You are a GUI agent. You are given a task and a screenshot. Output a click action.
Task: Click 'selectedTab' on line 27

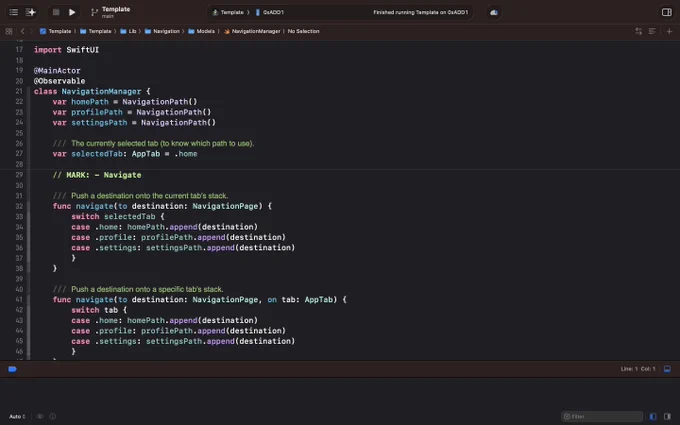click(x=97, y=154)
